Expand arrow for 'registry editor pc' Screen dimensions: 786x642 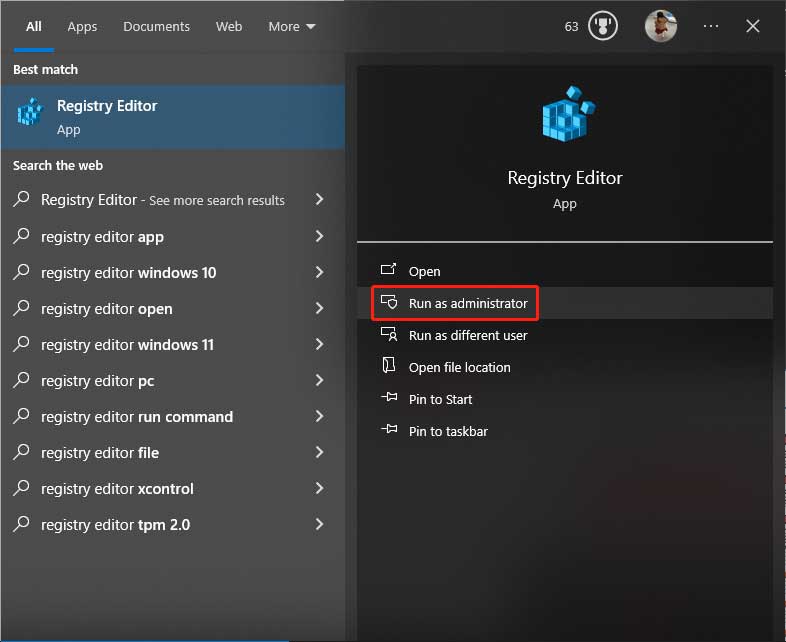319,380
